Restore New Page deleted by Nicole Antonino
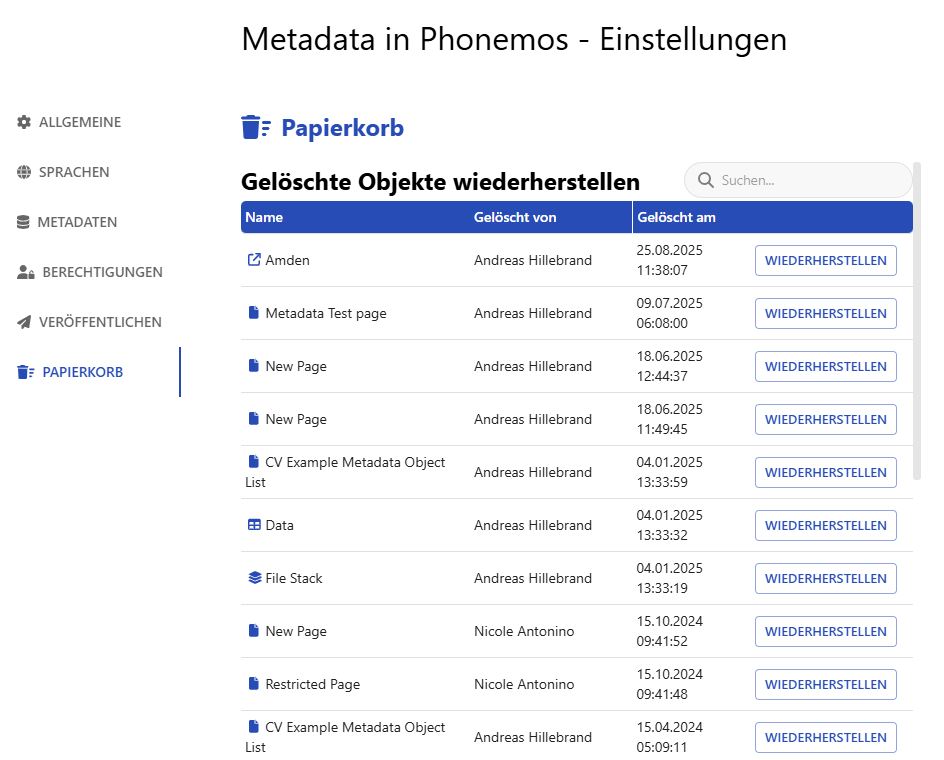Screen dimensions: 944x760 point(825,631)
